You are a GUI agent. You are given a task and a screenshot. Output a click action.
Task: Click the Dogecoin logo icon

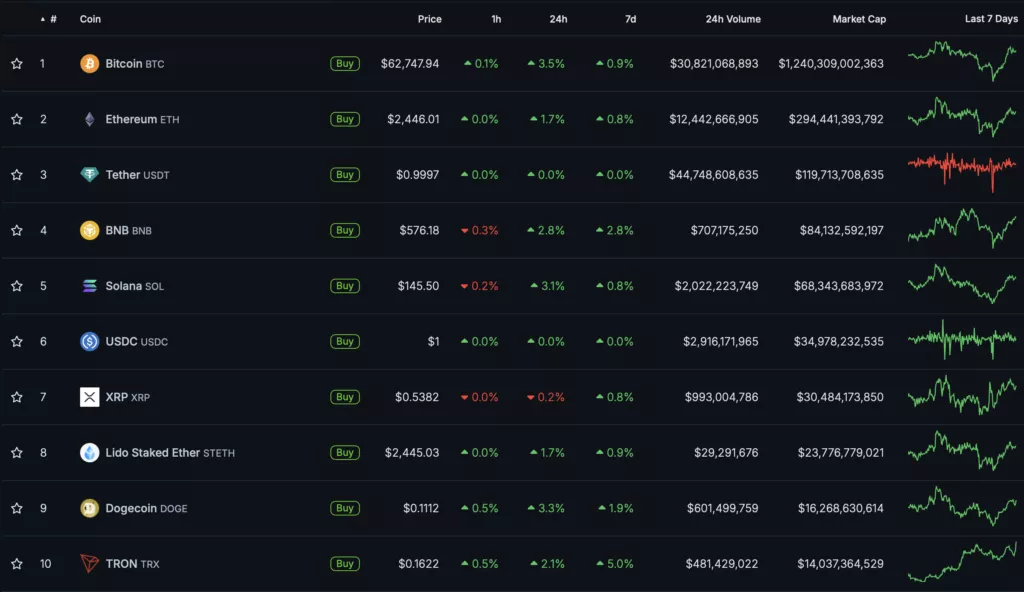pos(90,508)
